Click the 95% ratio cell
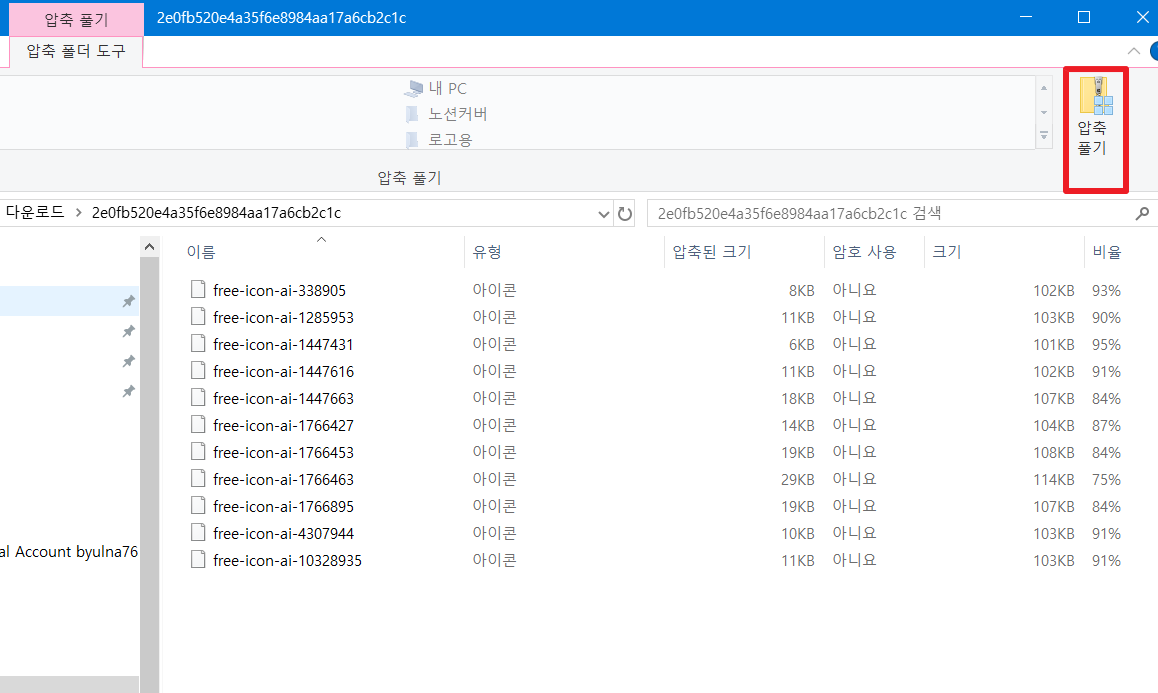This screenshot has width=1158, height=693. tap(1106, 344)
